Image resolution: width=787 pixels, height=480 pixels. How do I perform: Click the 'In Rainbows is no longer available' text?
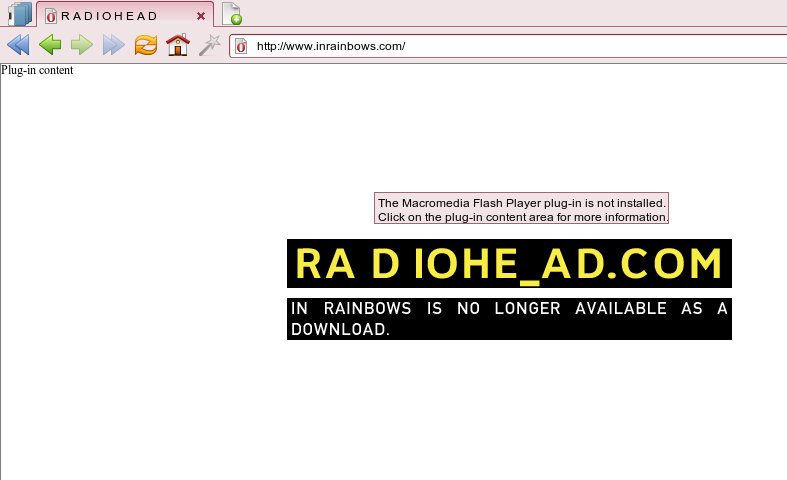click(x=509, y=319)
